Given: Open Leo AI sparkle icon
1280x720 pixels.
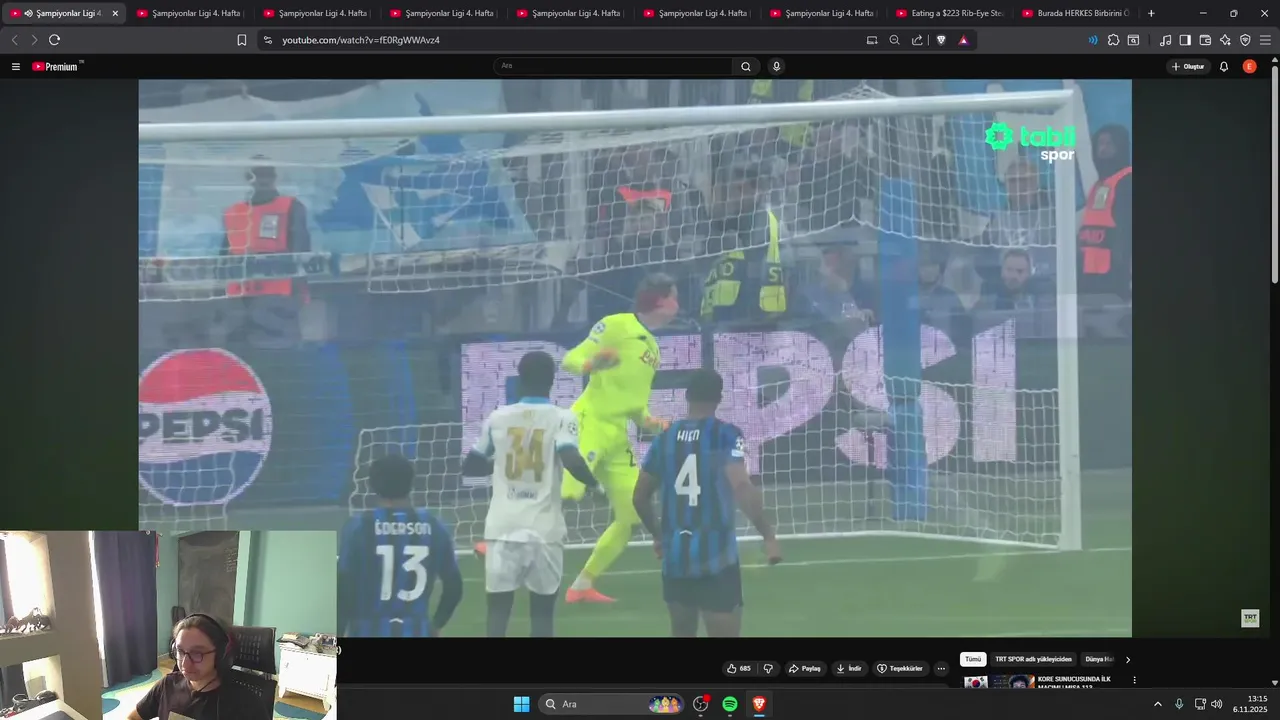Looking at the screenshot, I should 1225,40.
